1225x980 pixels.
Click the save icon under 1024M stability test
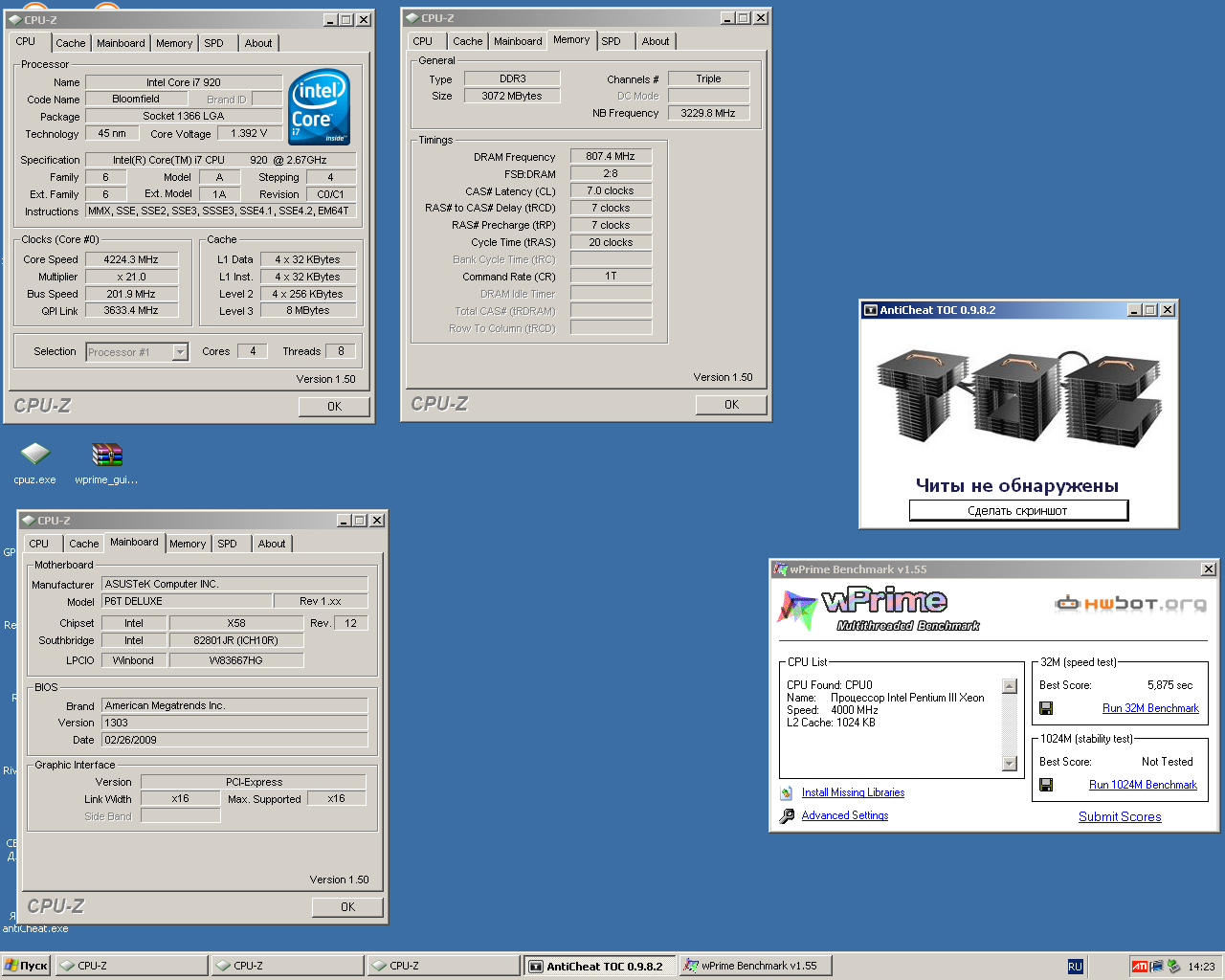point(1046,785)
